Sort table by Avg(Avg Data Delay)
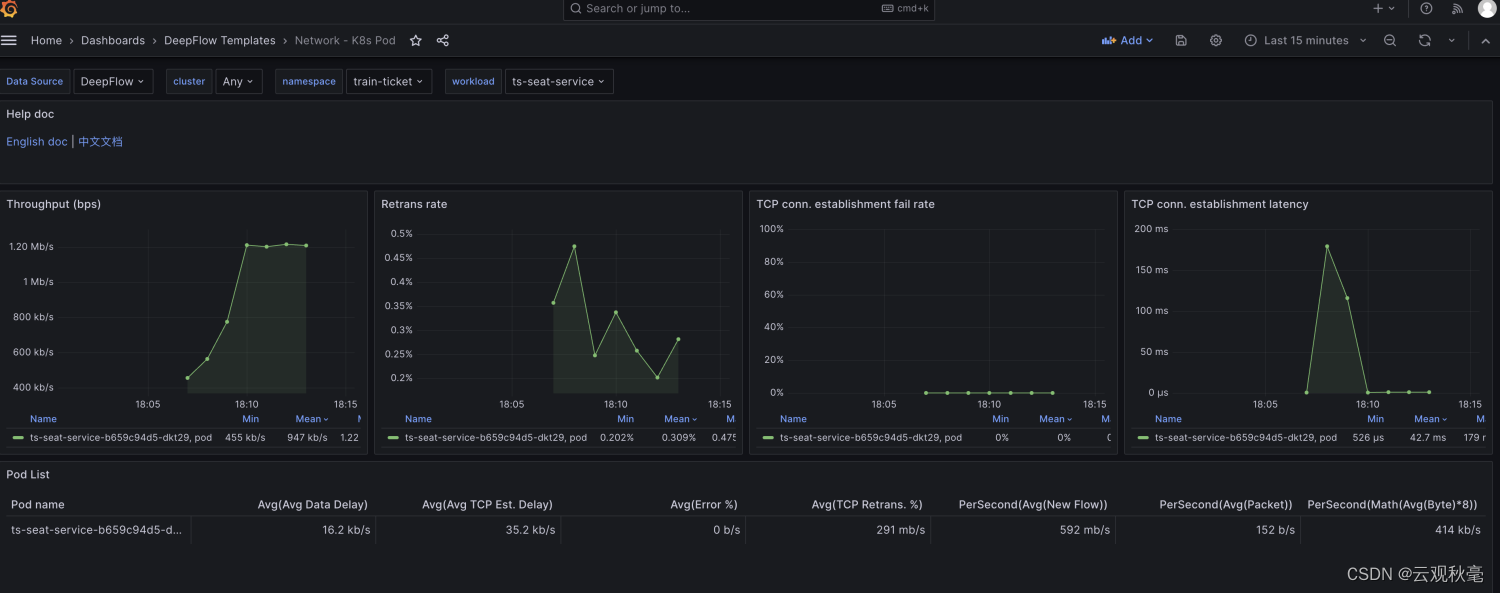The height and width of the screenshot is (593, 1500). tap(313, 505)
